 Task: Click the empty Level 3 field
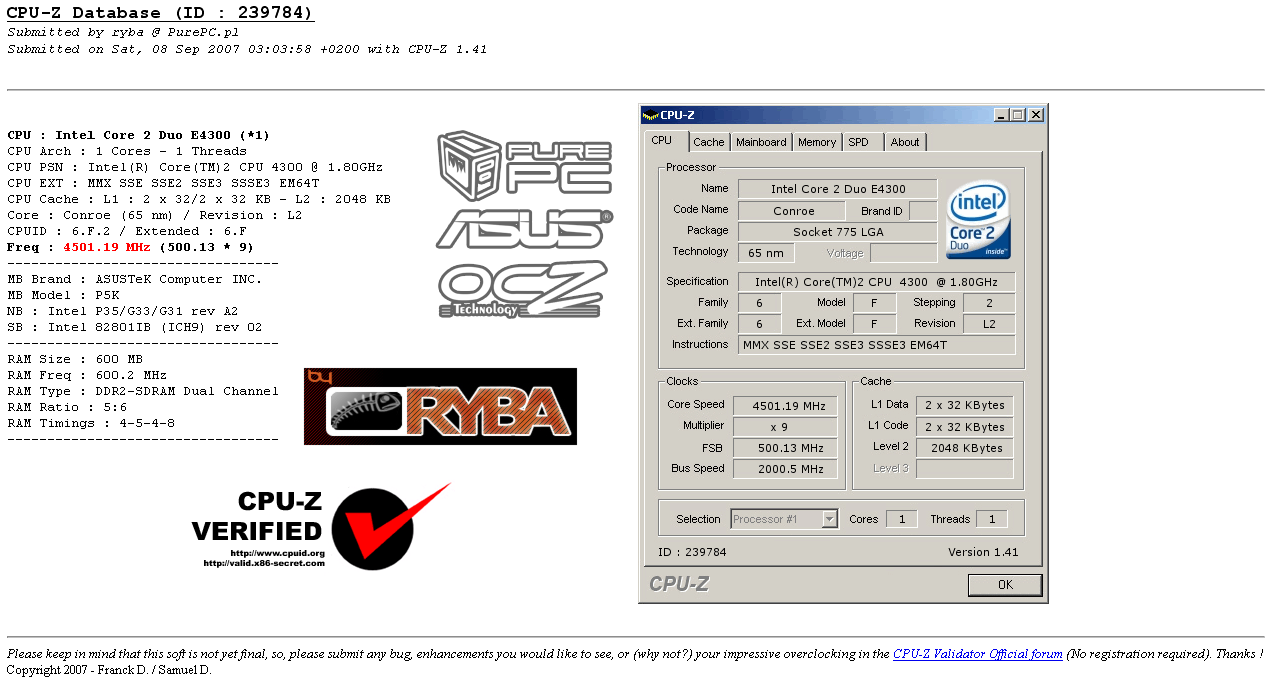point(965,469)
